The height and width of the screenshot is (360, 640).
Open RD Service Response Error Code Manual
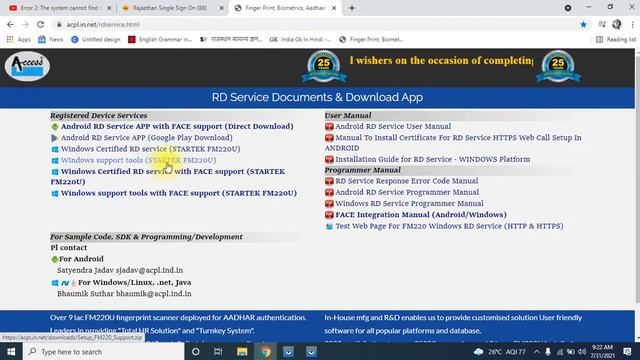click(407, 181)
